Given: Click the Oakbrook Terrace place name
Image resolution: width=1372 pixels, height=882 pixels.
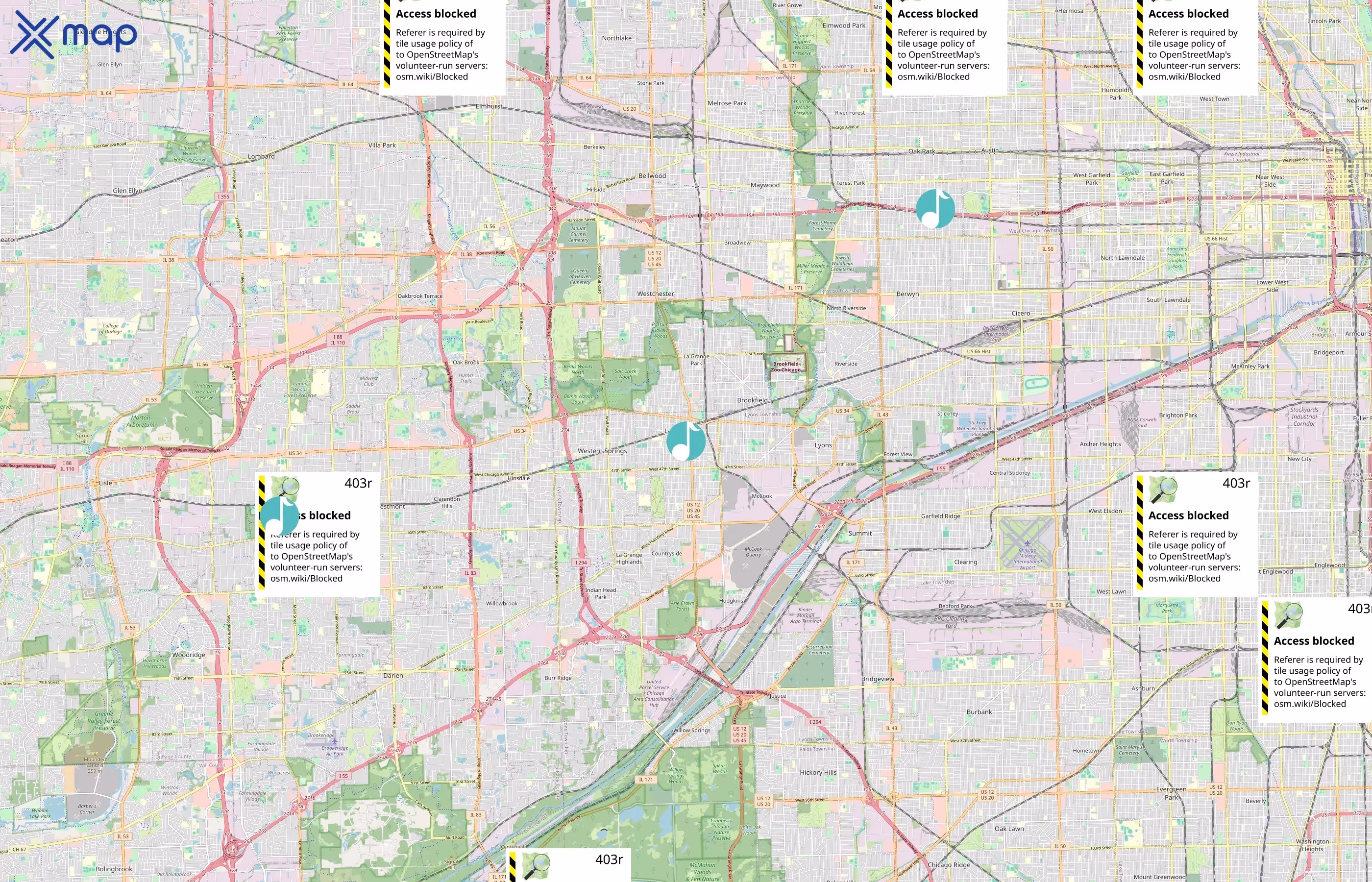Looking at the screenshot, I should (420, 296).
